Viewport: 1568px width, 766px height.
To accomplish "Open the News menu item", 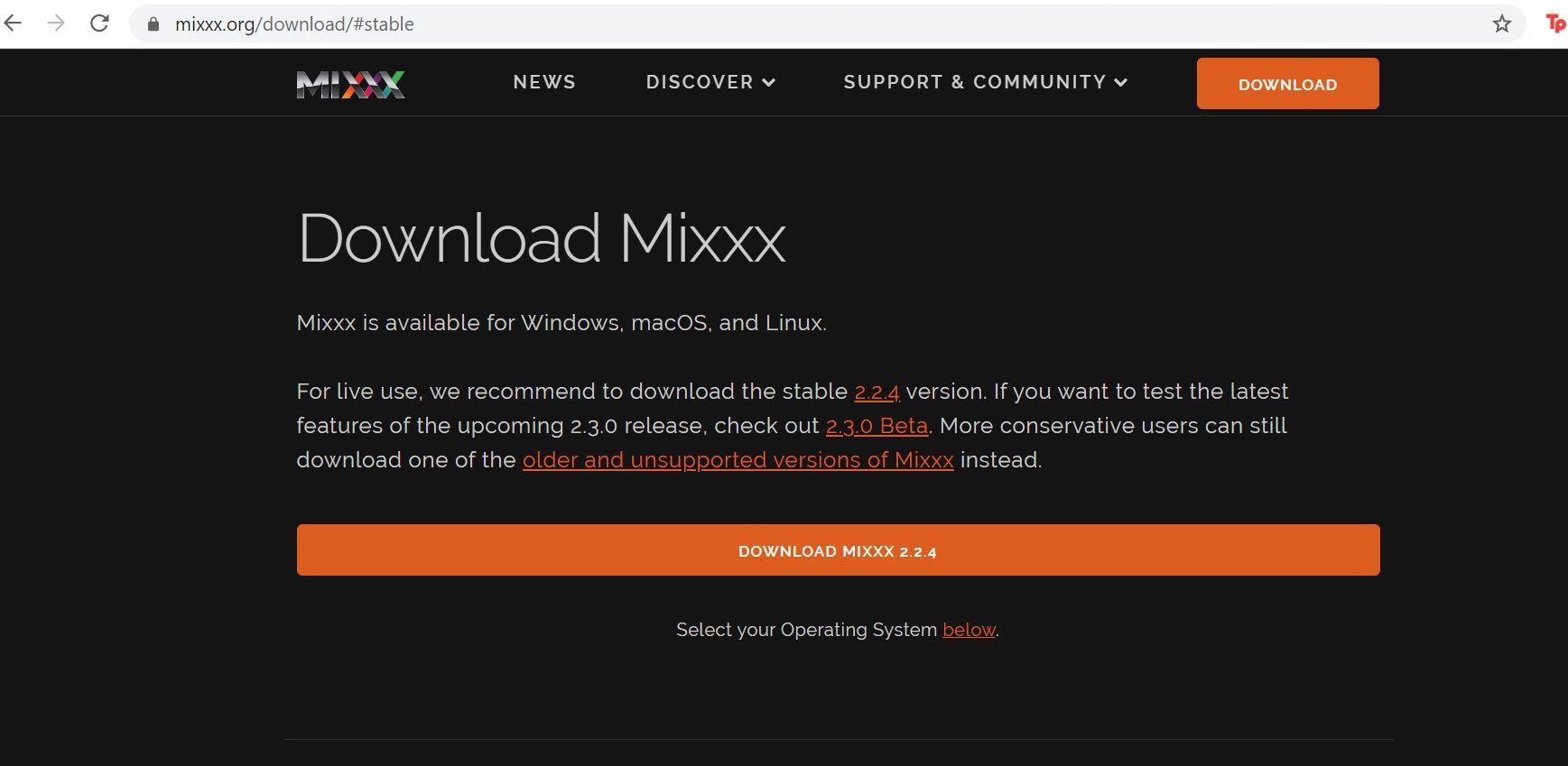I will click(544, 82).
